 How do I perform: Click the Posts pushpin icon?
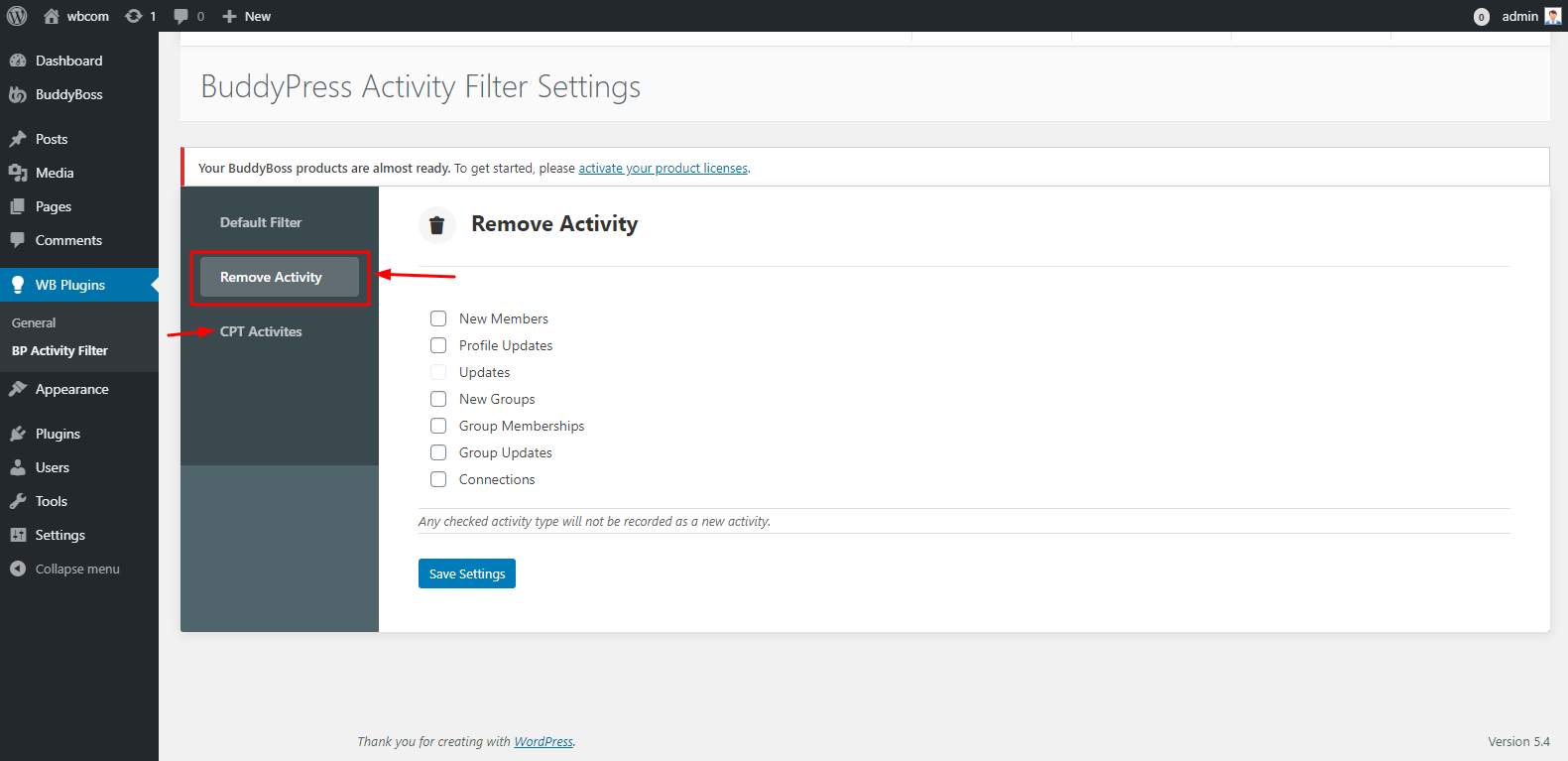pyautogui.click(x=18, y=139)
